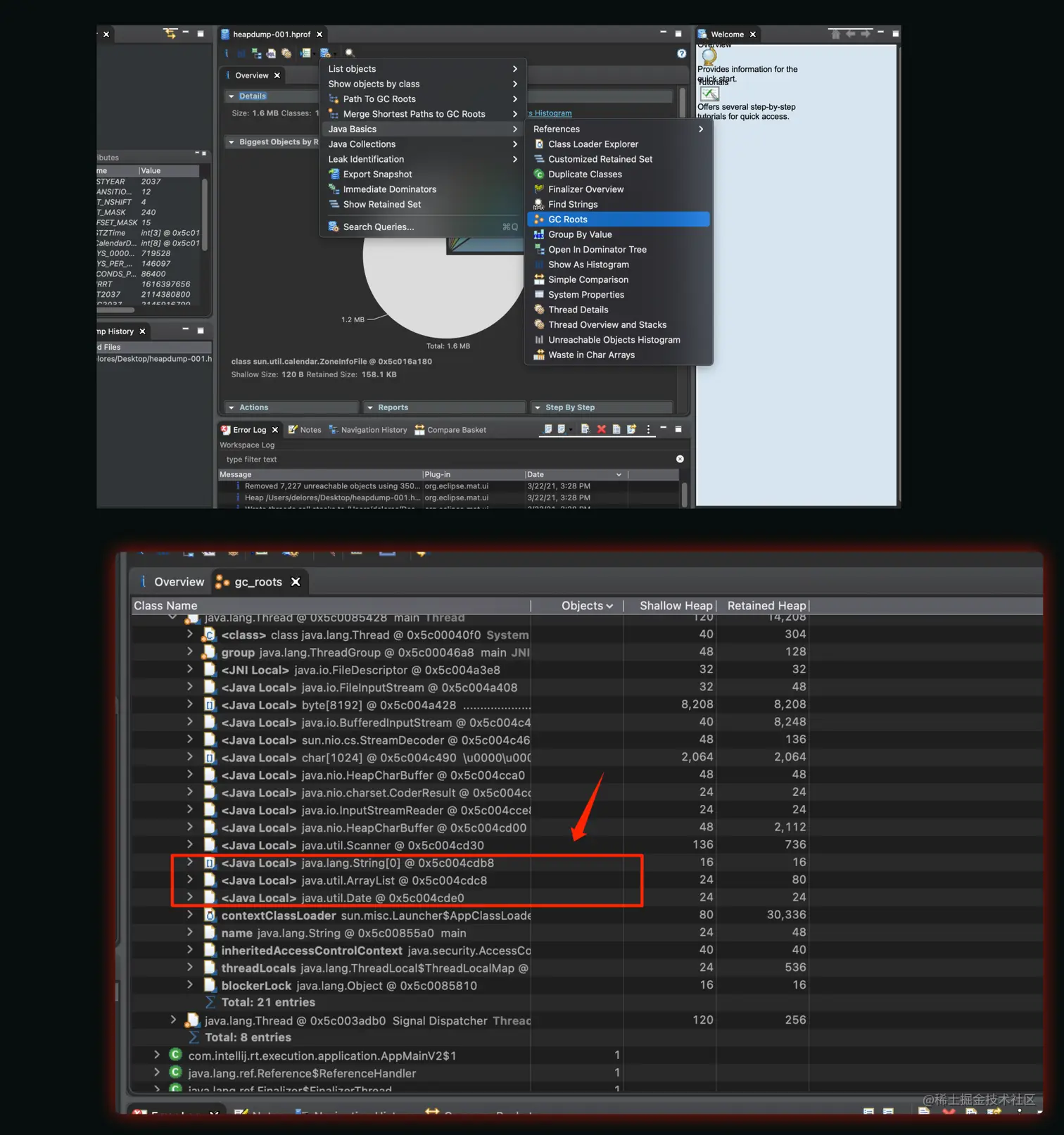Click the attributes panel horizontal scrollbar
This screenshot has height=1135, width=1064.
pyautogui.click(x=115, y=310)
